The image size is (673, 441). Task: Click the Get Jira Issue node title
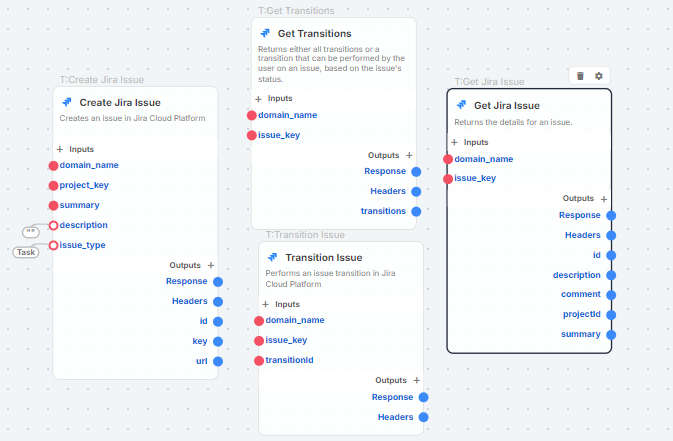coord(507,106)
